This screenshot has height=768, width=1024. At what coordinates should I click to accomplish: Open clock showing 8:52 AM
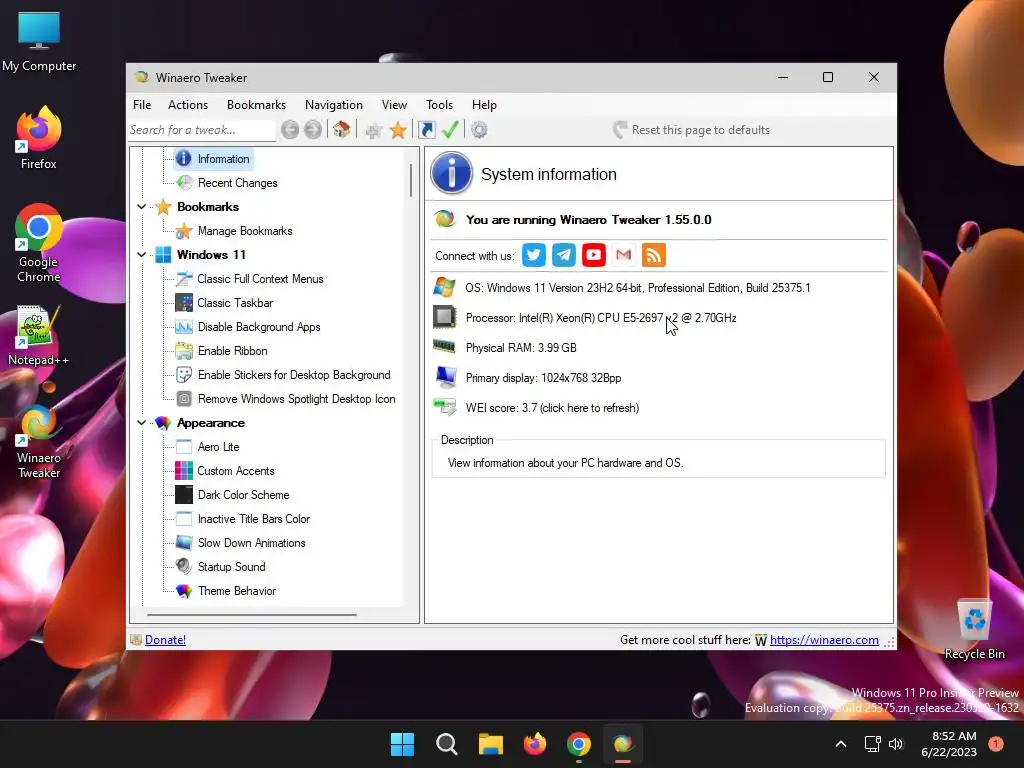[949, 744]
